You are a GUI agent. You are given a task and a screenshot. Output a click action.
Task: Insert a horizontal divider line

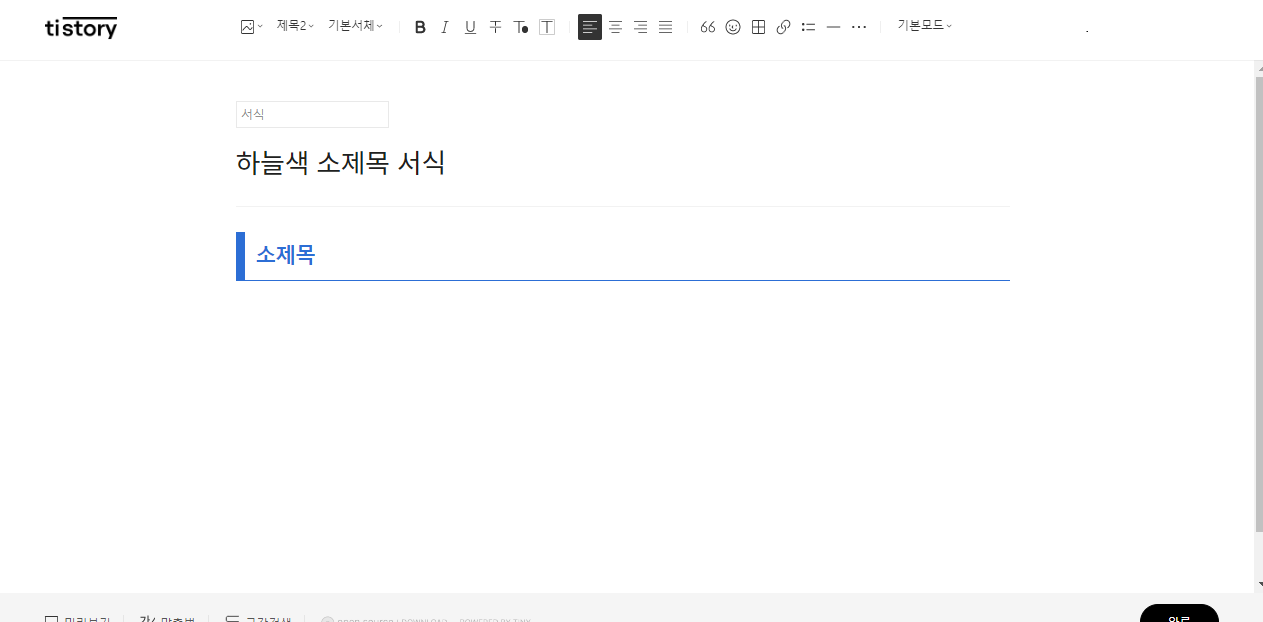pos(833,27)
